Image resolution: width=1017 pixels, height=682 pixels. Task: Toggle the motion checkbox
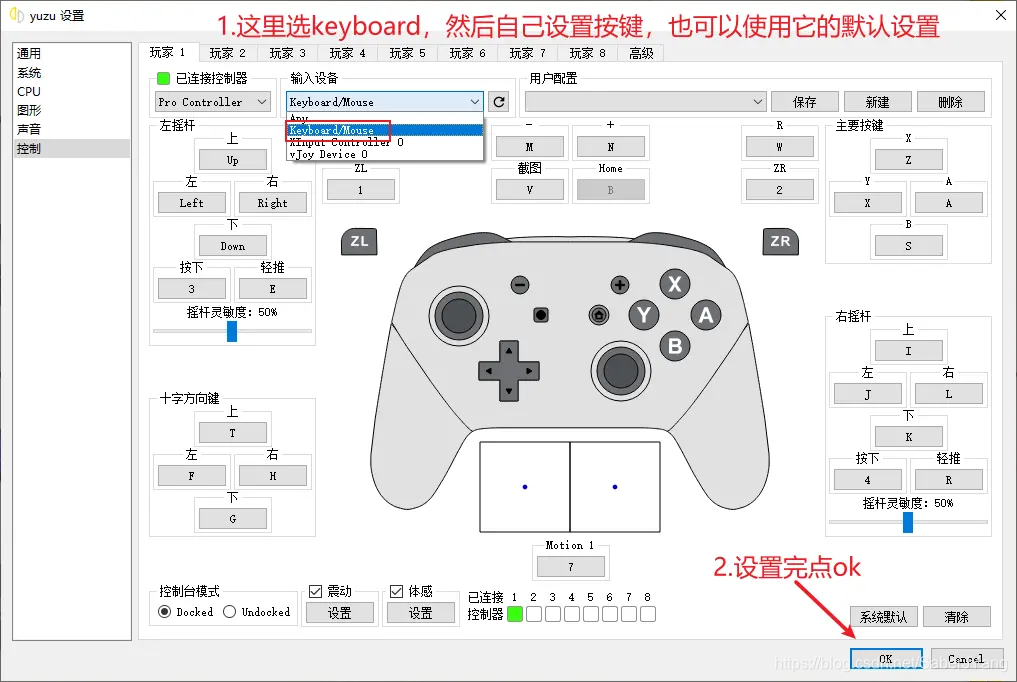[396, 591]
